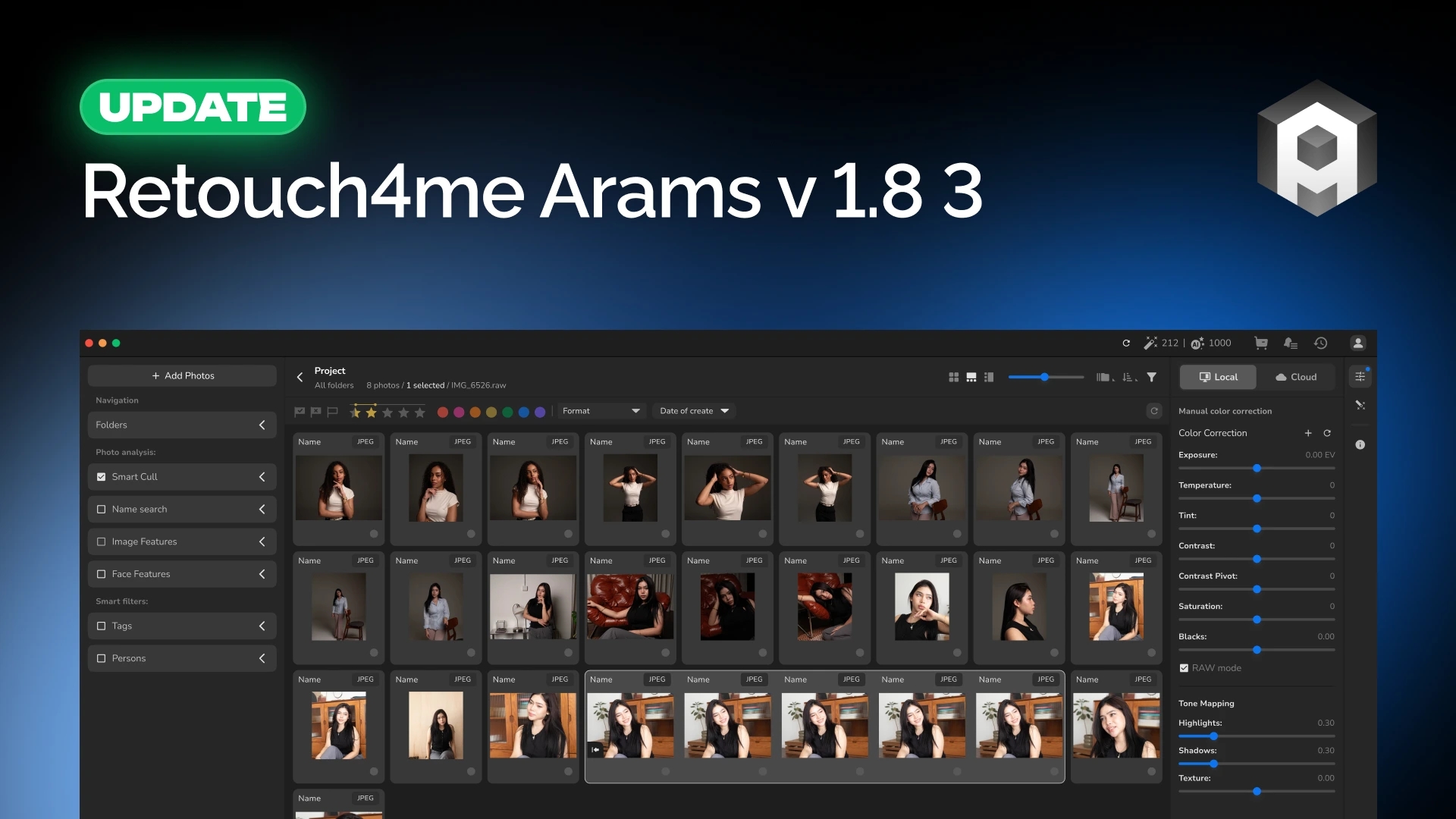The width and height of the screenshot is (1456, 819).
Task: Expand the Smart Cull chevron
Action: (x=262, y=477)
